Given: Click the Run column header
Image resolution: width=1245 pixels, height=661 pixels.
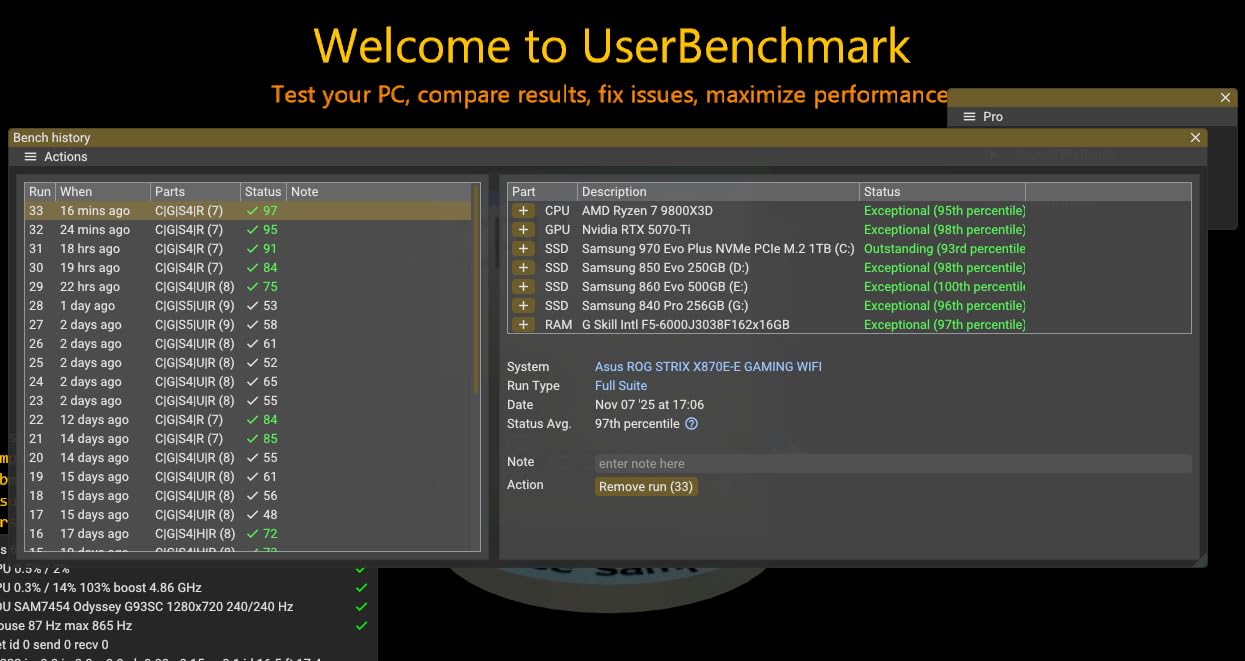Looking at the screenshot, I should click(40, 192).
